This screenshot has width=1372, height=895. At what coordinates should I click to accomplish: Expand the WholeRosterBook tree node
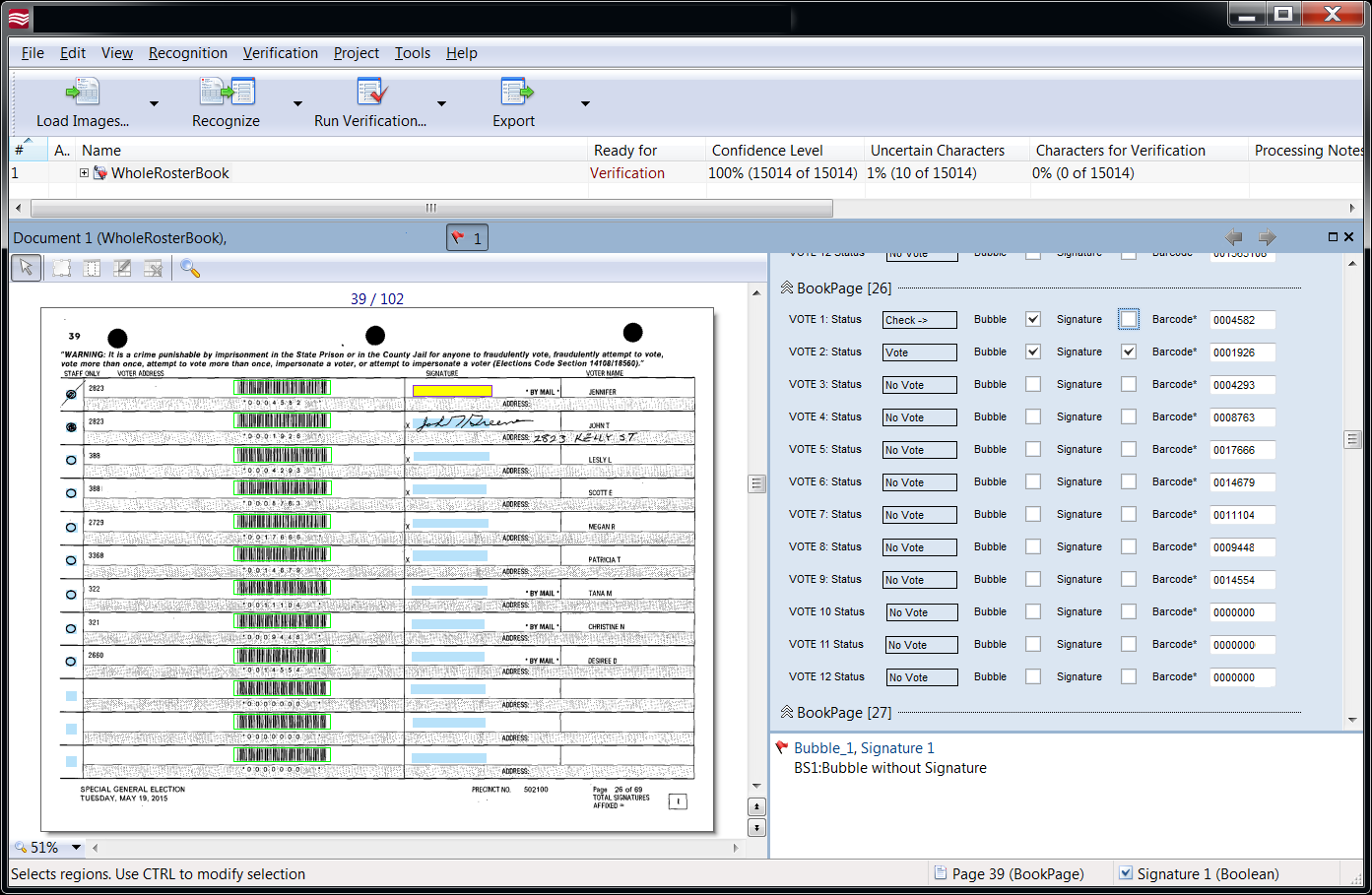click(85, 173)
